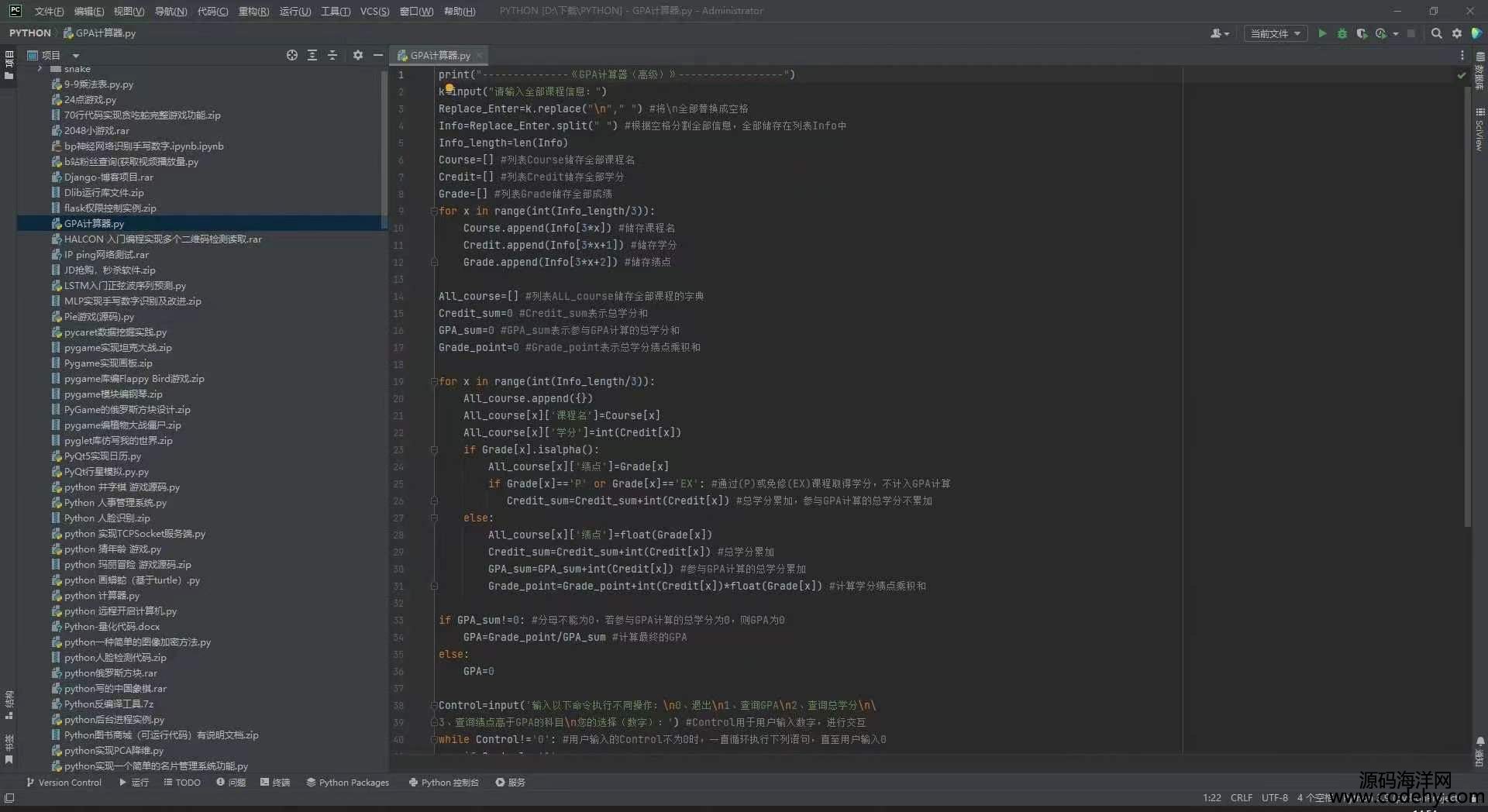This screenshot has height=812, width=1488.
Task: Select opened file with the crosshair locate icon
Action: (x=292, y=55)
